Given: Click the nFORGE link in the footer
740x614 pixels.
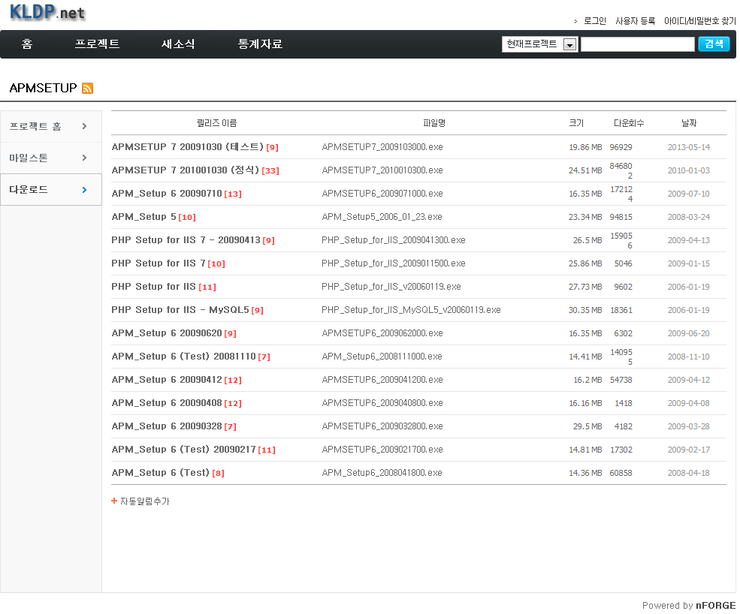Looking at the screenshot, I should (715, 606).
